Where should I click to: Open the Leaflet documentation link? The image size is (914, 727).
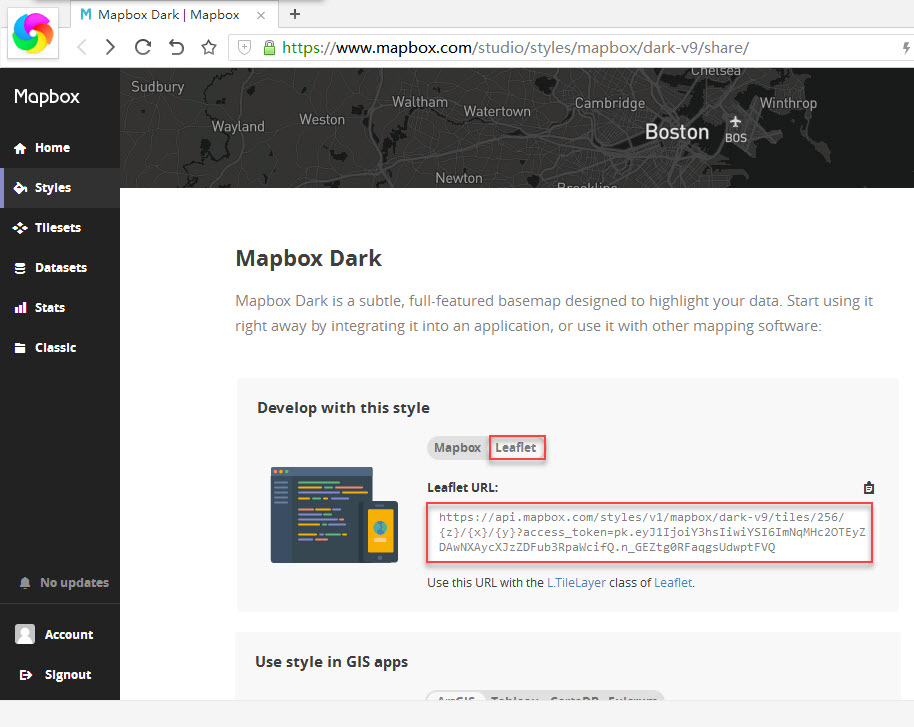point(673,582)
